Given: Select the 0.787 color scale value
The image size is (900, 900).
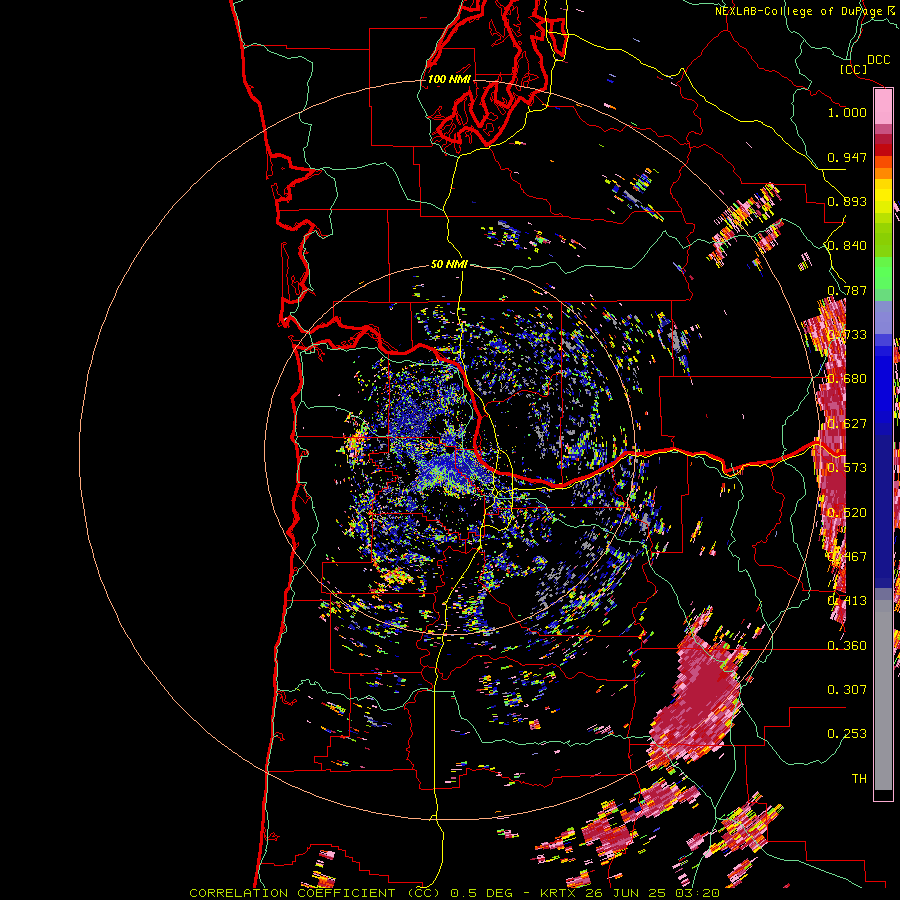Looking at the screenshot, I should [847, 290].
